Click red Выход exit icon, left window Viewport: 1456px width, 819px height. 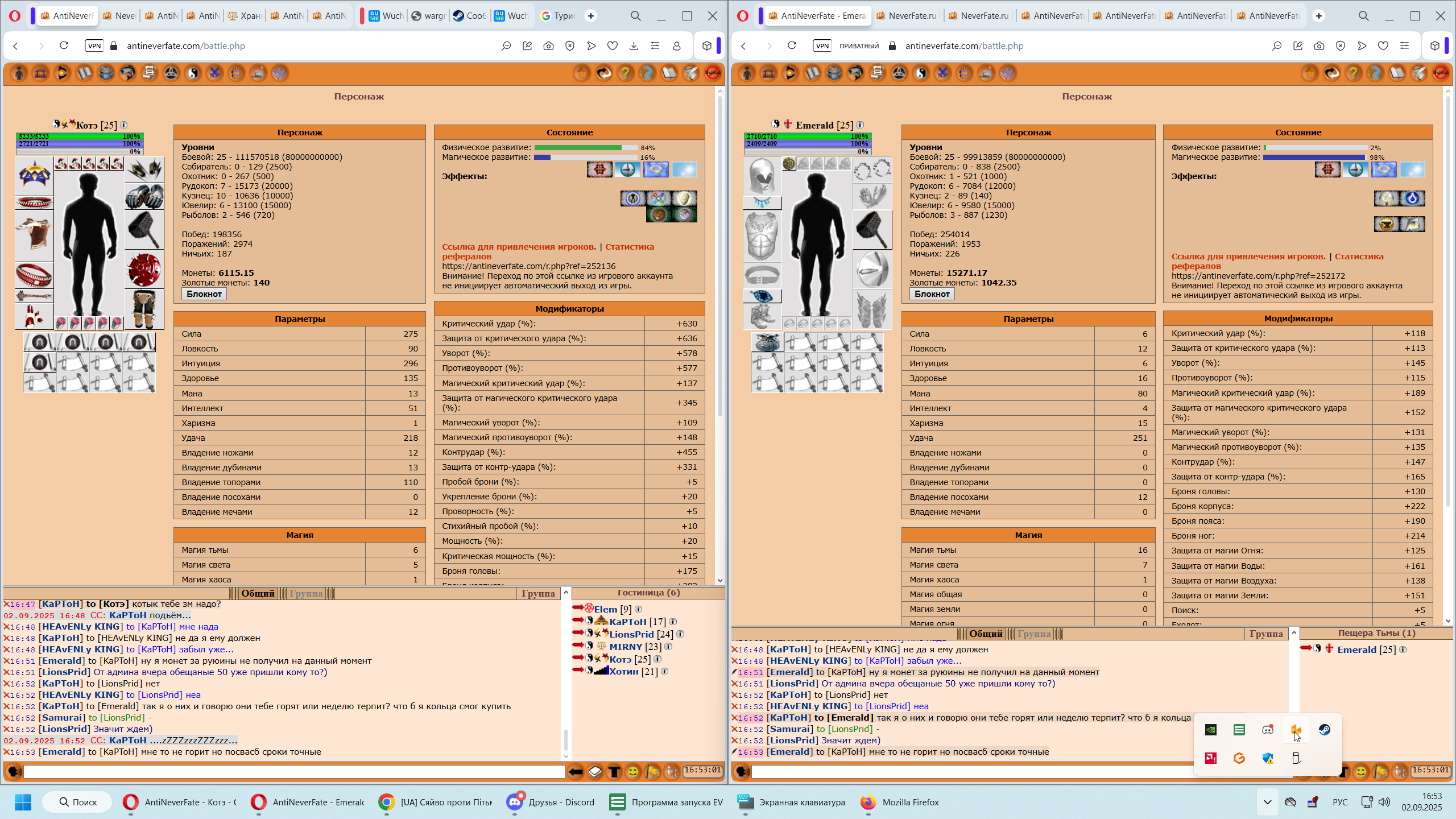click(712, 73)
